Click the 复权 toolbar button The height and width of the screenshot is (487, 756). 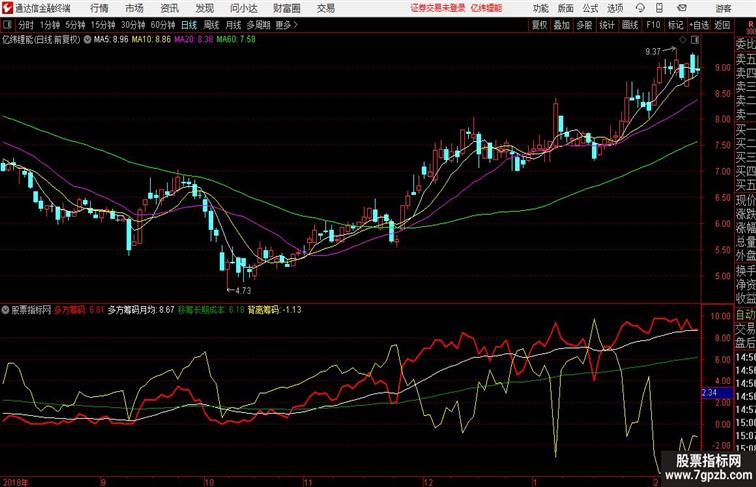coord(540,25)
